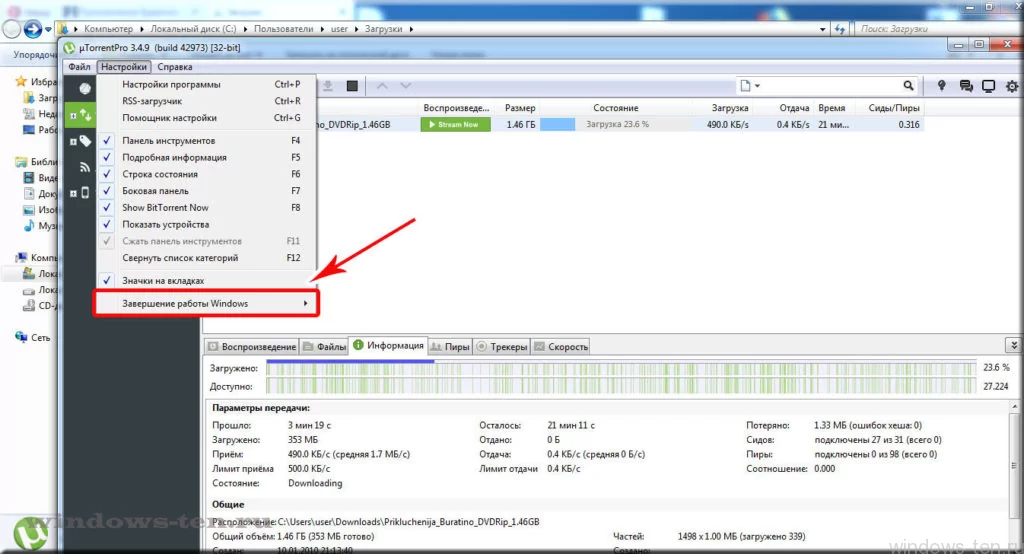
Task: Open the remote monitor icon
Action: point(989,86)
